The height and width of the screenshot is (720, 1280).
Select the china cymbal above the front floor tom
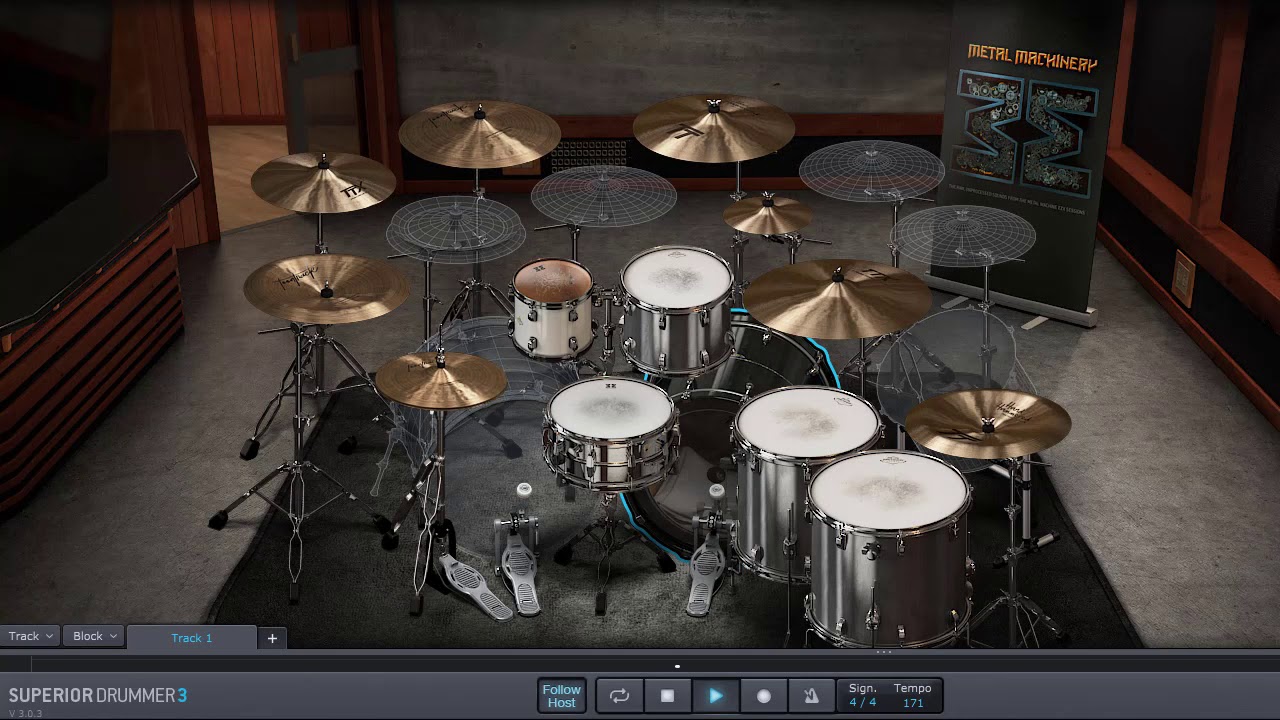987,423
